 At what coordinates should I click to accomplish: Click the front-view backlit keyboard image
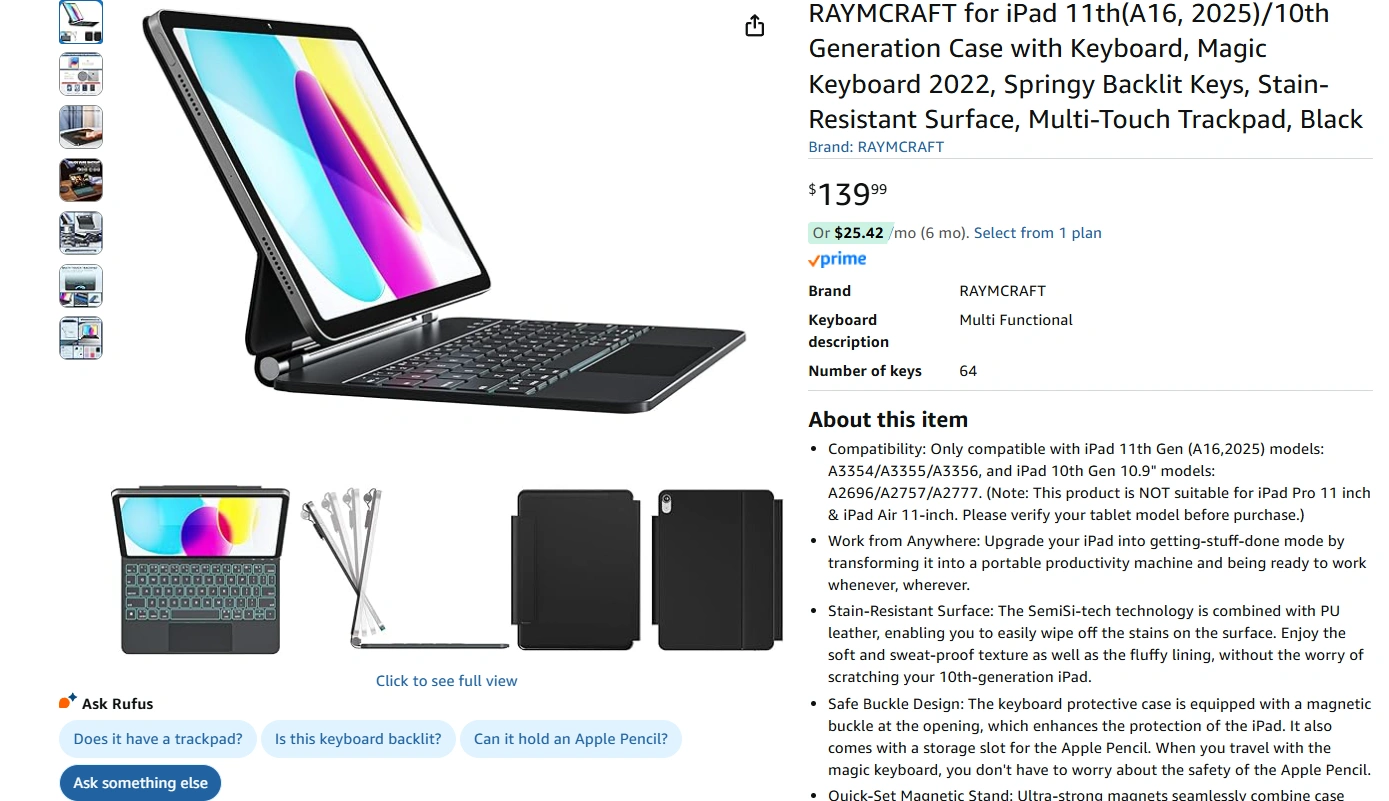[x=200, y=571]
